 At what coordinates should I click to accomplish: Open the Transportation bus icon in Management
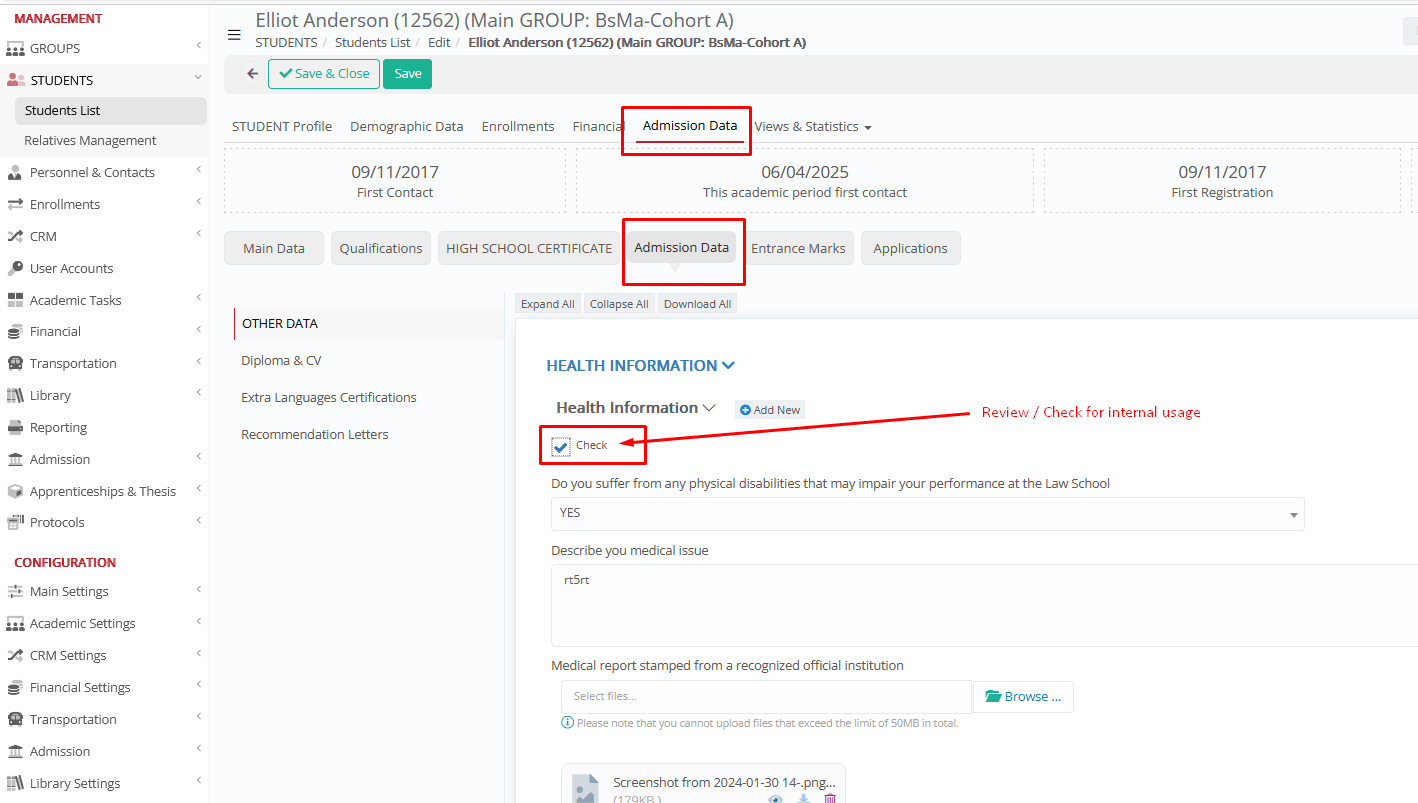point(15,364)
